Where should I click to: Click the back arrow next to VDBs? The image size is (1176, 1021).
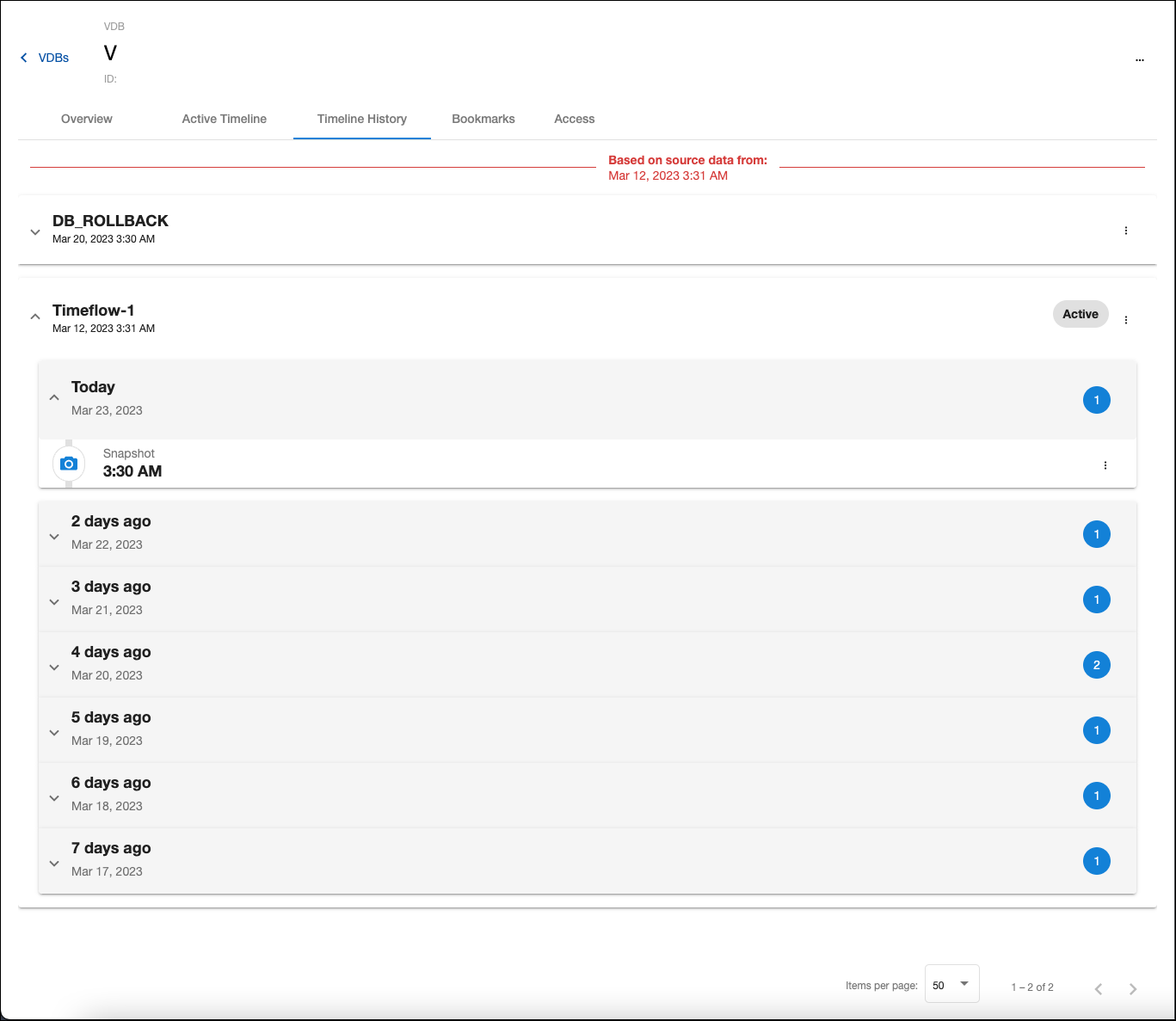pyautogui.click(x=23, y=57)
